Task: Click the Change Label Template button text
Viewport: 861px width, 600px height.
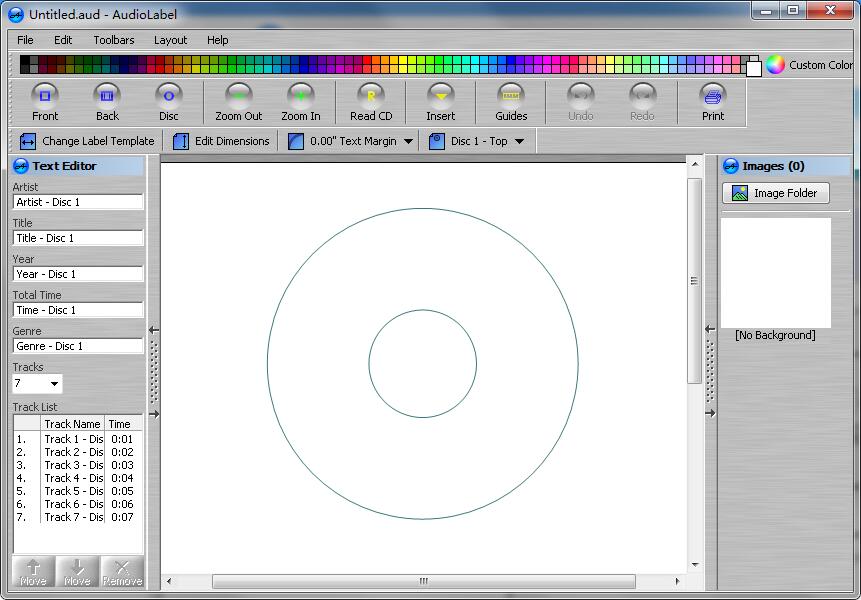Action: 98,141
